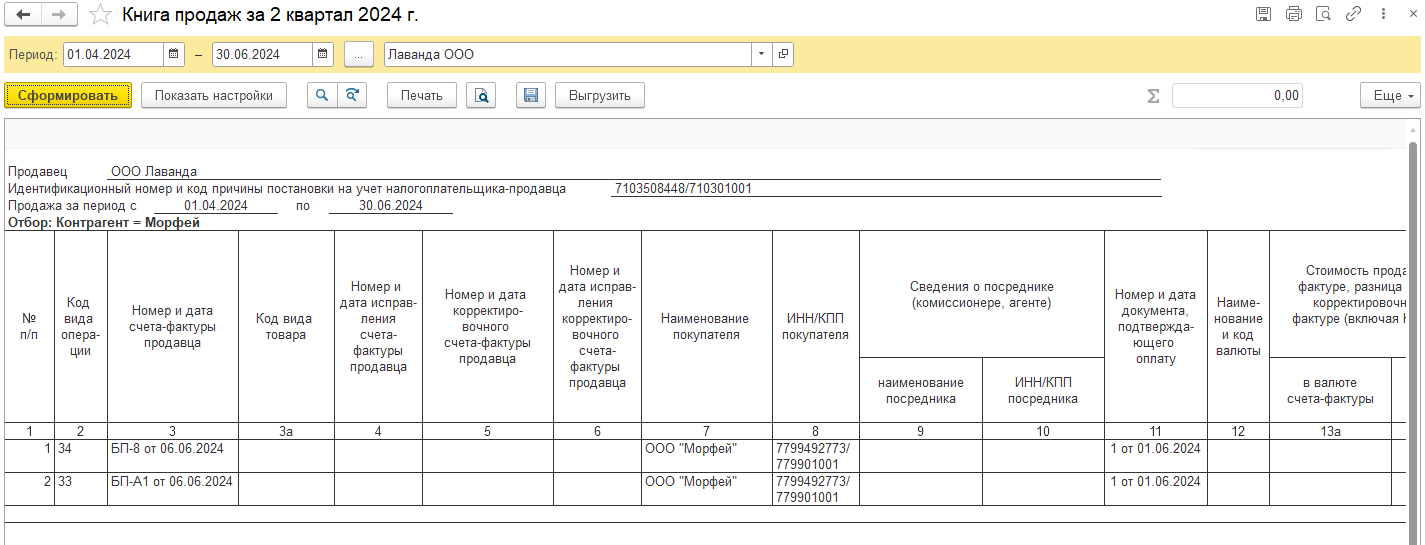Click header Сведения о посреднике
The width and height of the screenshot is (1425, 545).
pyautogui.click(x=982, y=294)
